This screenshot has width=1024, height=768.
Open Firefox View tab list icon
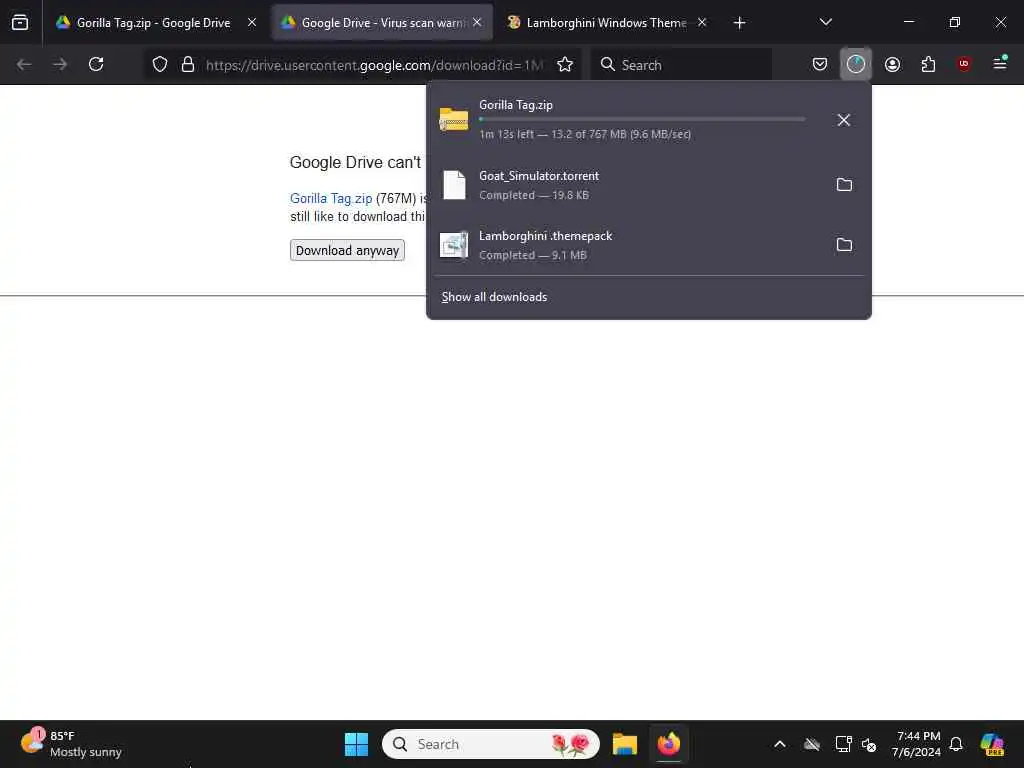[x=20, y=23]
